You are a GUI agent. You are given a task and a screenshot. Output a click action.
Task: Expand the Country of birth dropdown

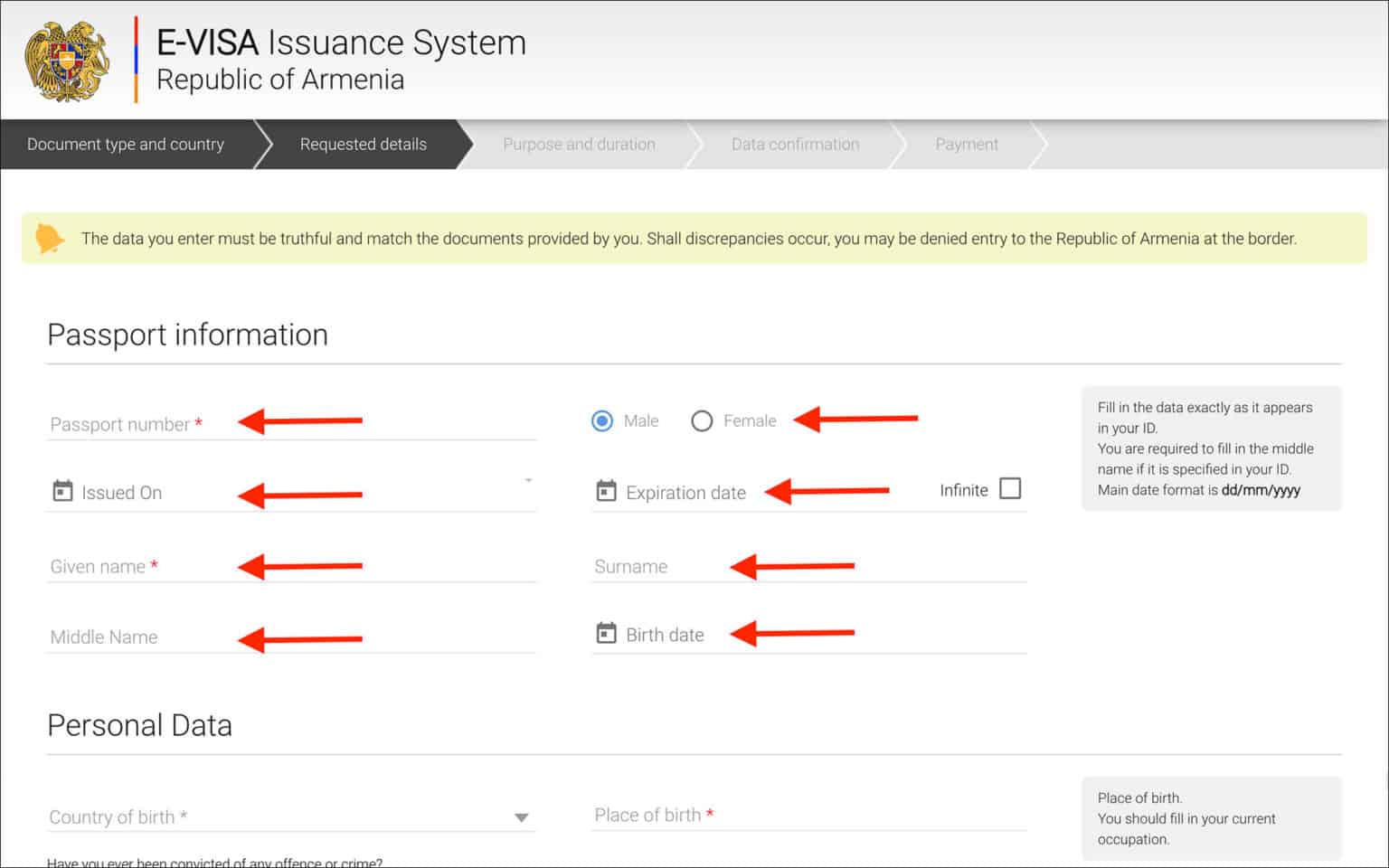521,817
